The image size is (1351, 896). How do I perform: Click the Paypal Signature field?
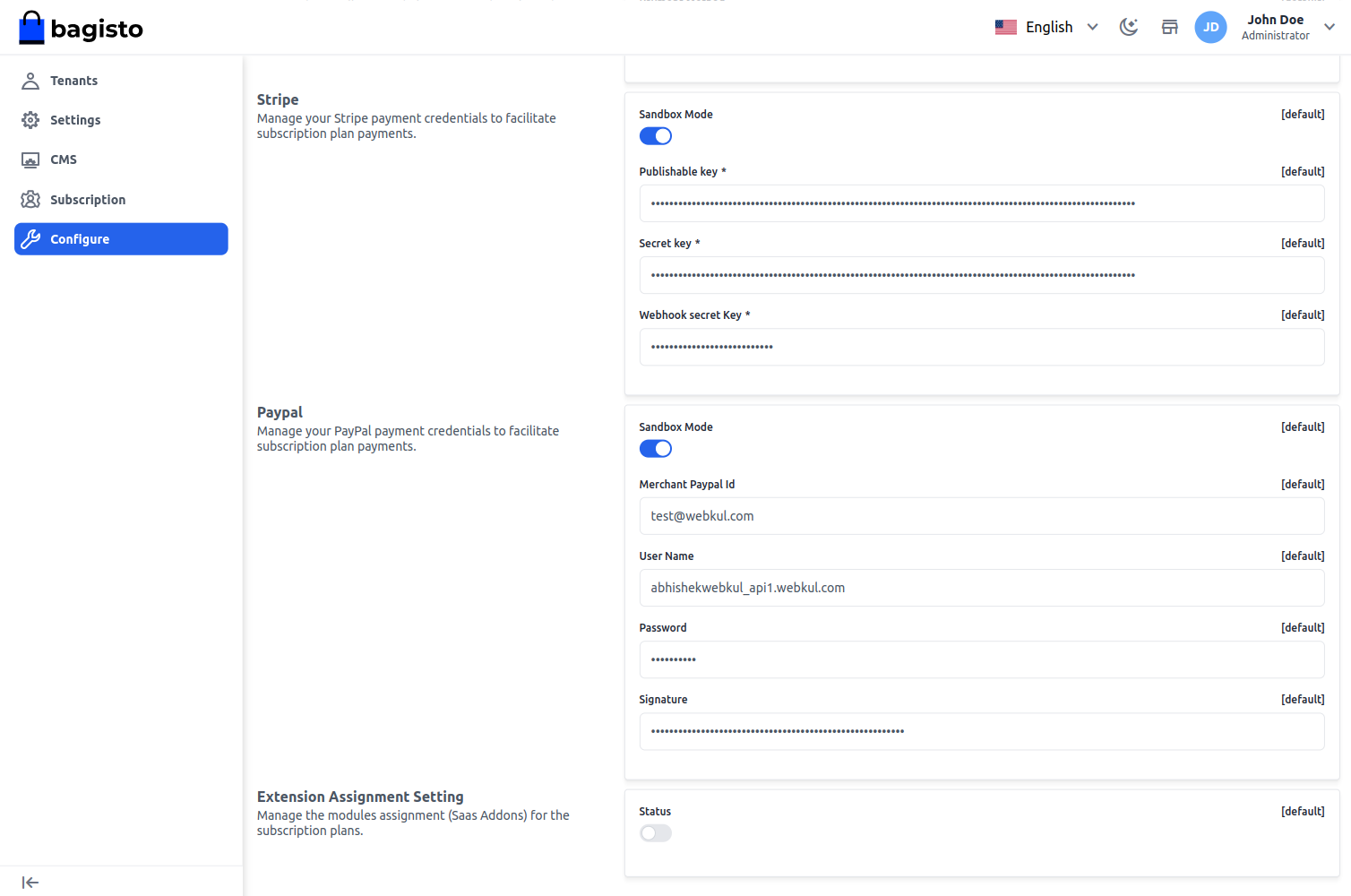coord(982,731)
